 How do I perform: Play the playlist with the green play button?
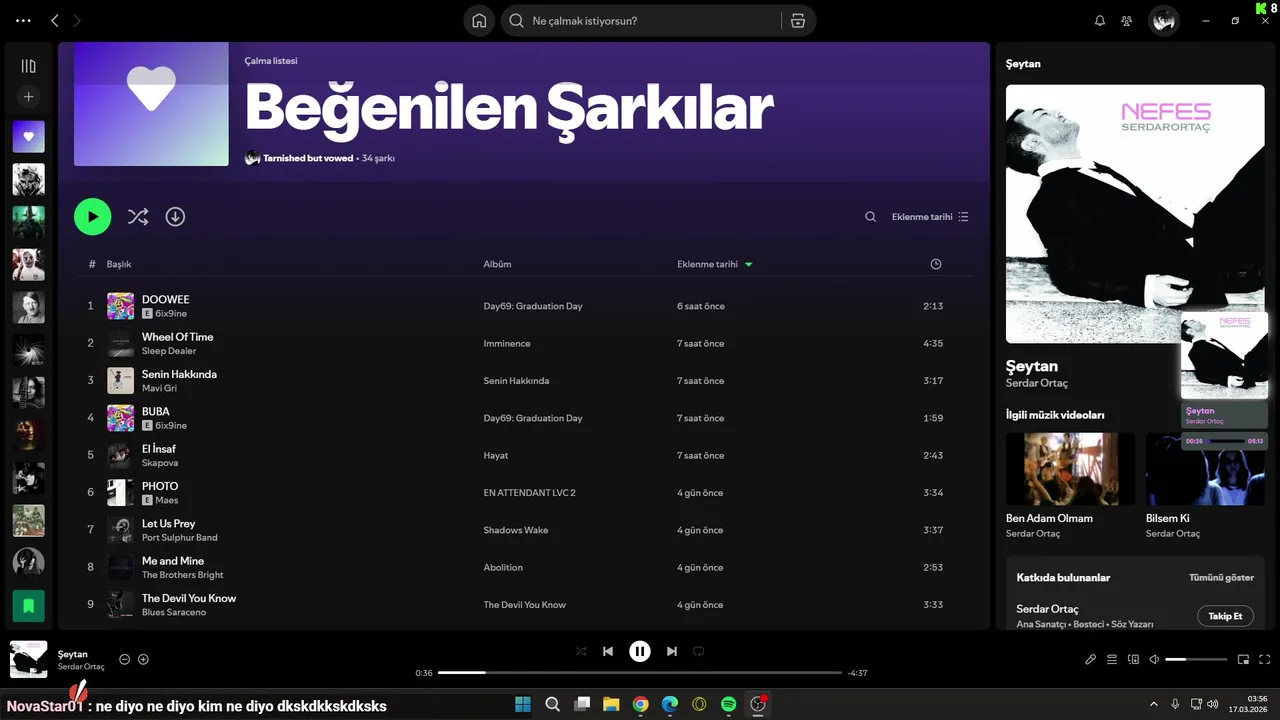pos(93,216)
